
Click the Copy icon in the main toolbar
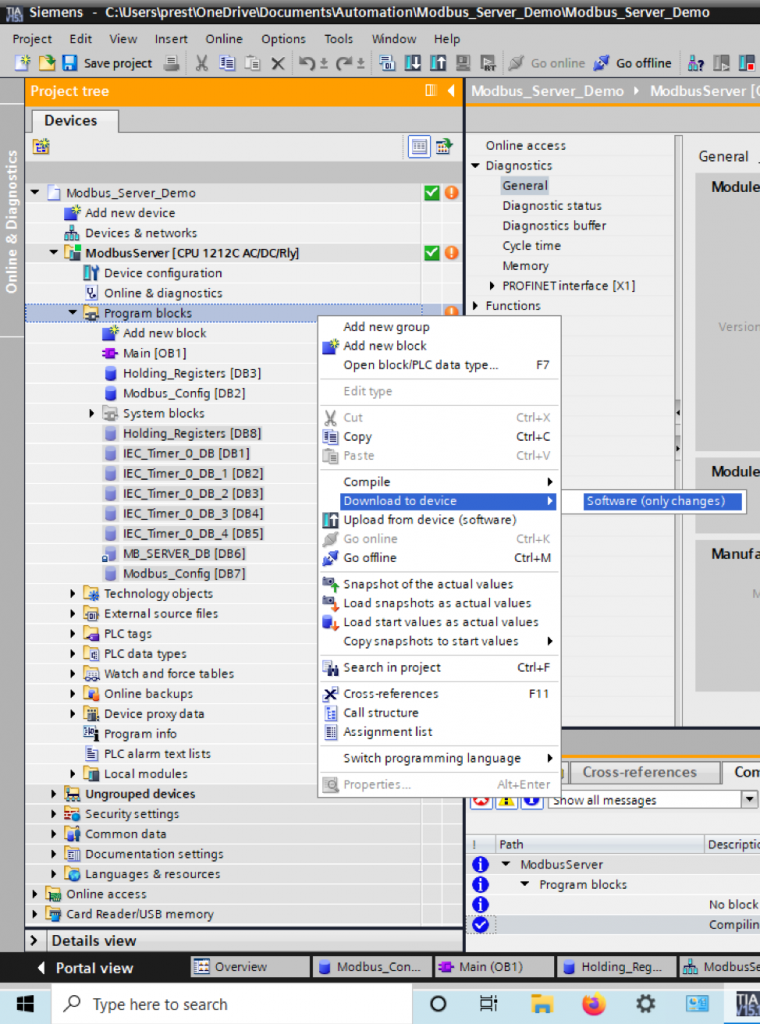click(x=227, y=63)
